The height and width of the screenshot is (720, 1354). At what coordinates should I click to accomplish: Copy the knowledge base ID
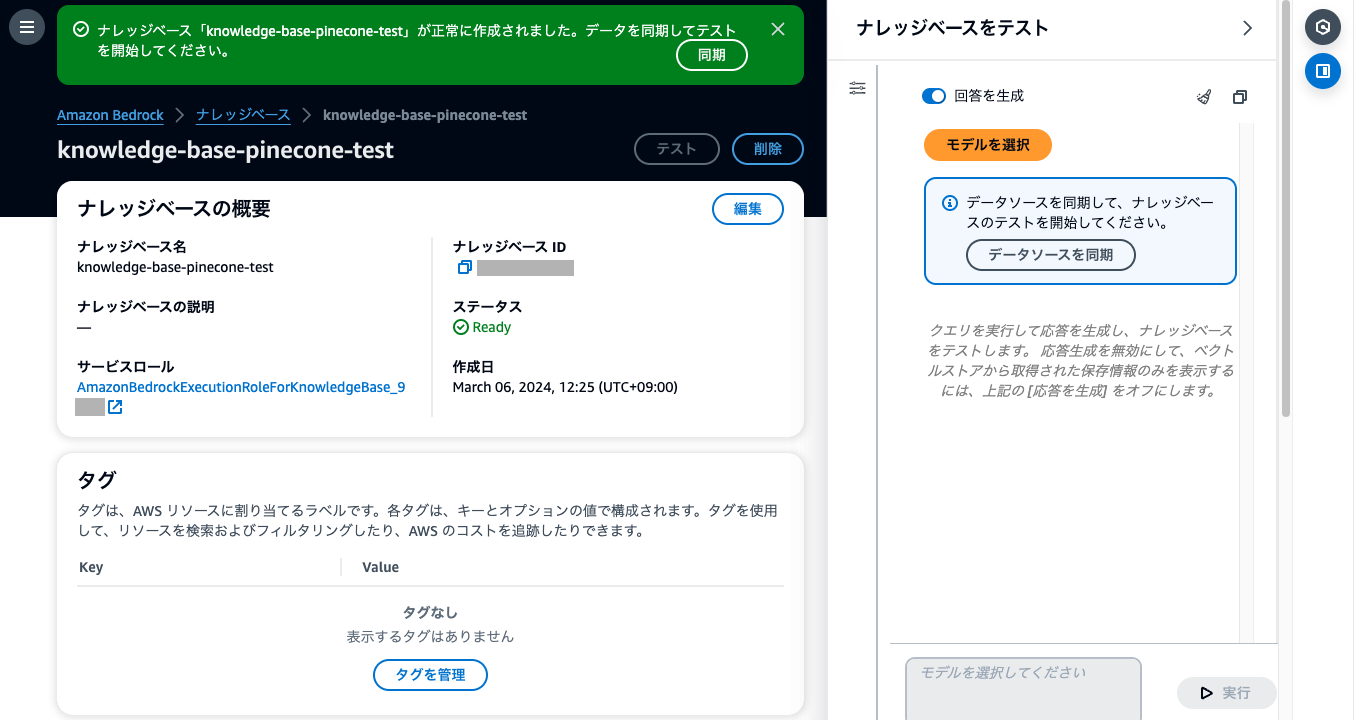click(x=464, y=268)
